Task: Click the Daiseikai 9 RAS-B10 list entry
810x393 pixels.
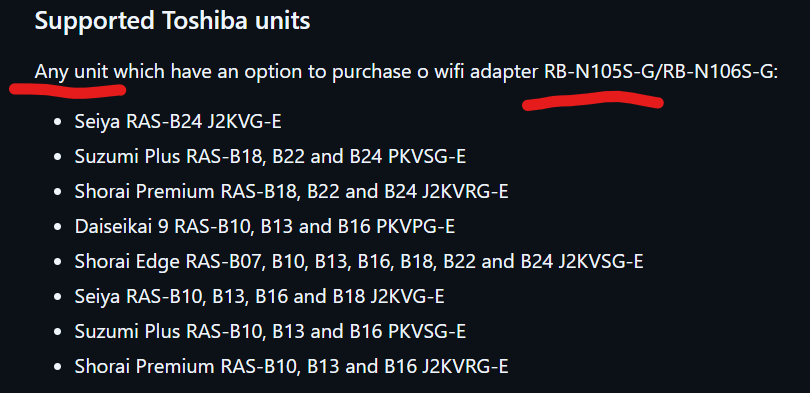Action: click(x=264, y=226)
